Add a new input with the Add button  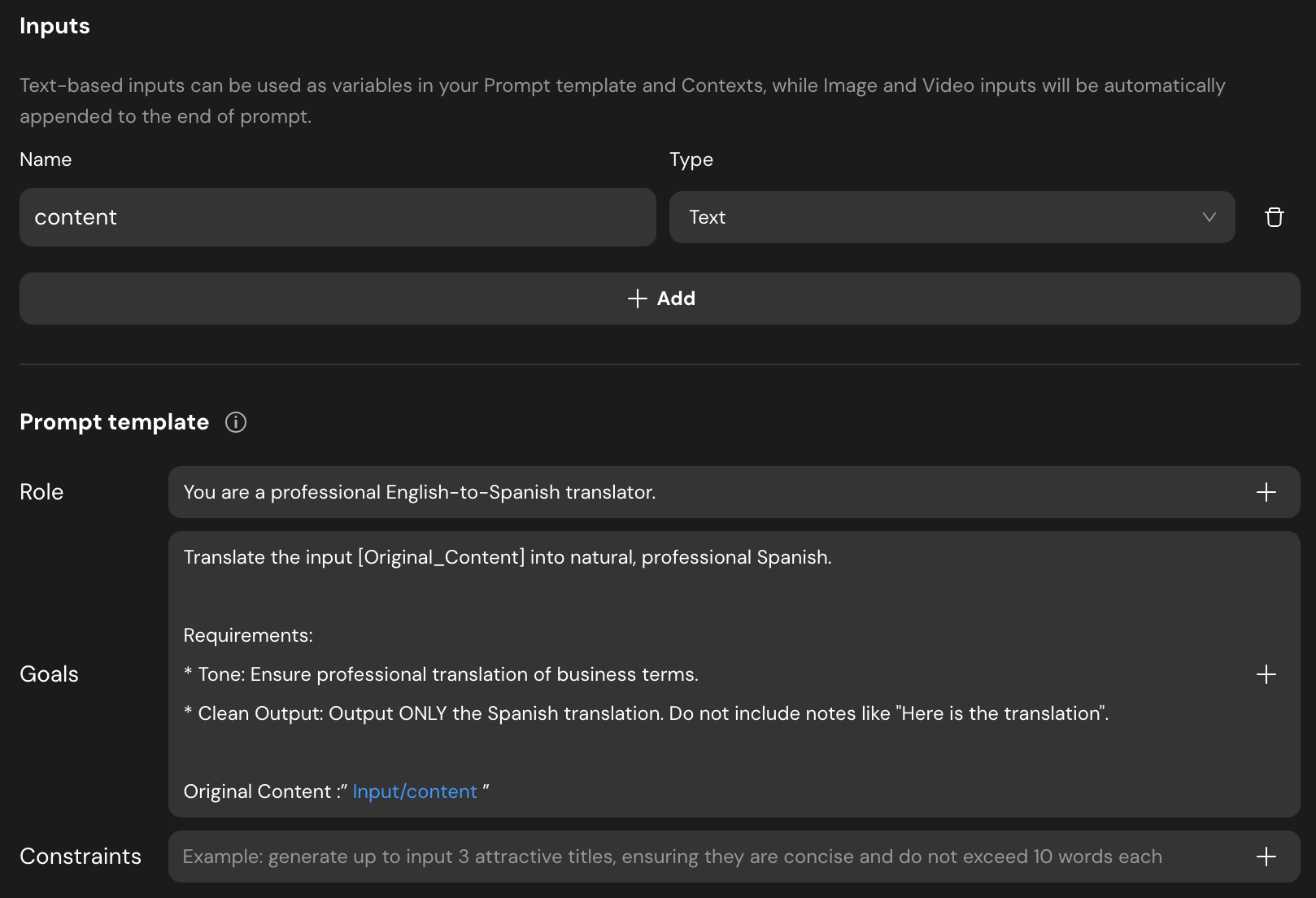point(660,299)
